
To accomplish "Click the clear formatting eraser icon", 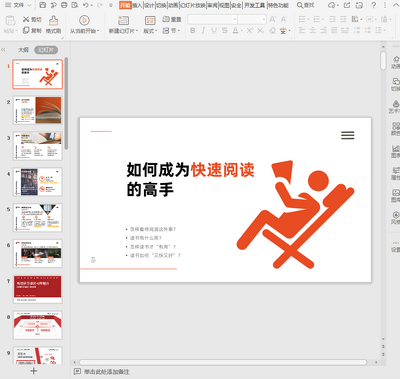I will pos(272,31).
